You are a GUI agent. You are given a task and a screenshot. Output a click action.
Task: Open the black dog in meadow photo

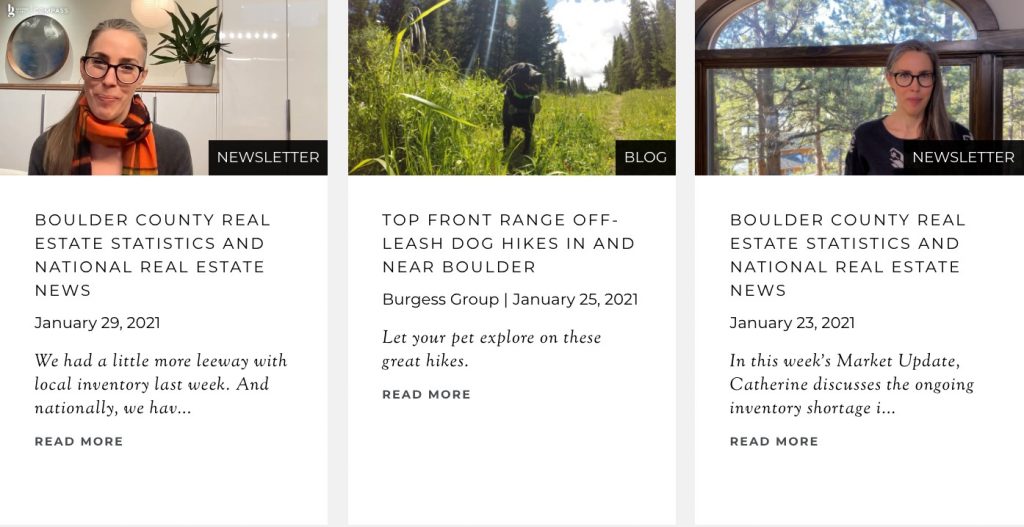[x=512, y=88]
